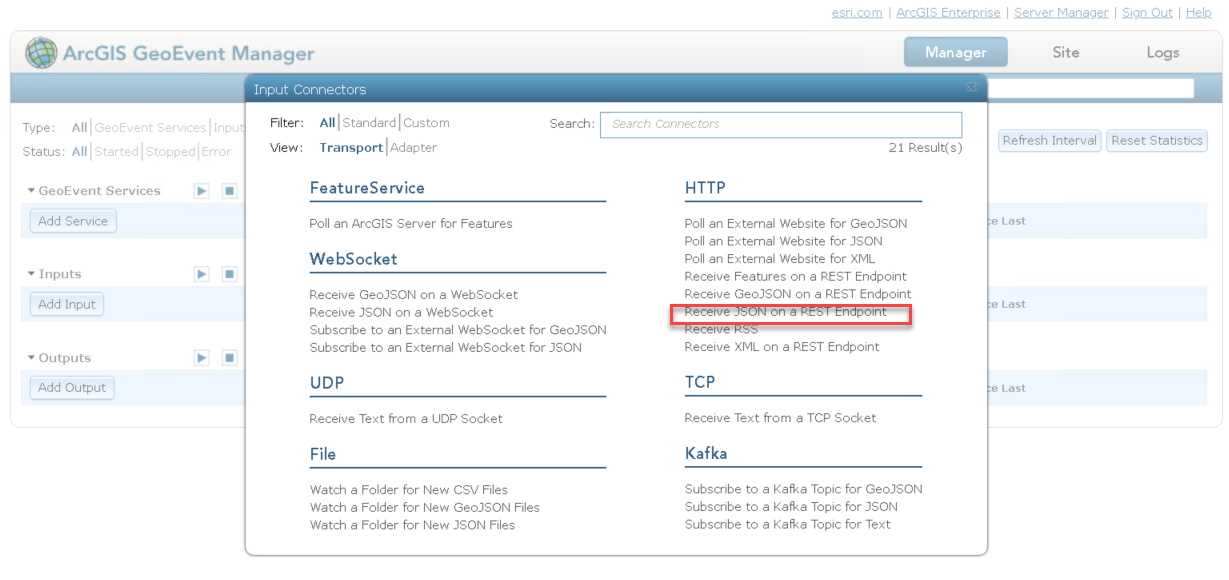Collapse the Inputs section

pyautogui.click(x=31, y=274)
